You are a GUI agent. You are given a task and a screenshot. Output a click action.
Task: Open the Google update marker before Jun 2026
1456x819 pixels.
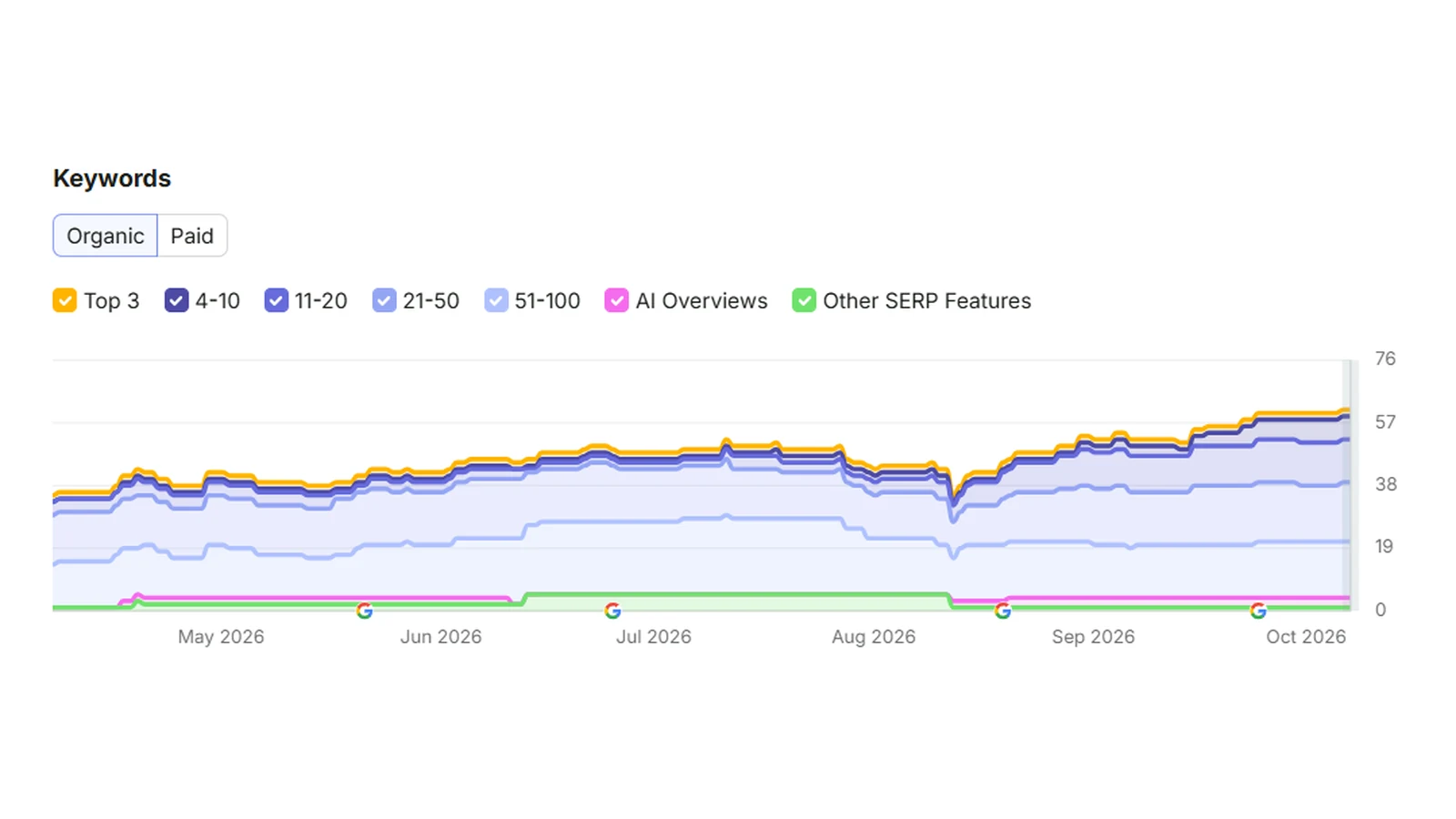[364, 611]
